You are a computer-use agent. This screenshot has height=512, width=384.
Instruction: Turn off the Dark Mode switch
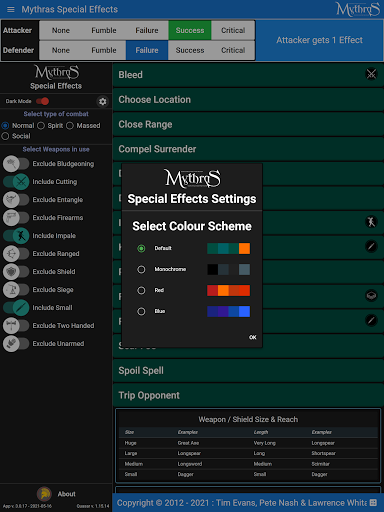43,101
